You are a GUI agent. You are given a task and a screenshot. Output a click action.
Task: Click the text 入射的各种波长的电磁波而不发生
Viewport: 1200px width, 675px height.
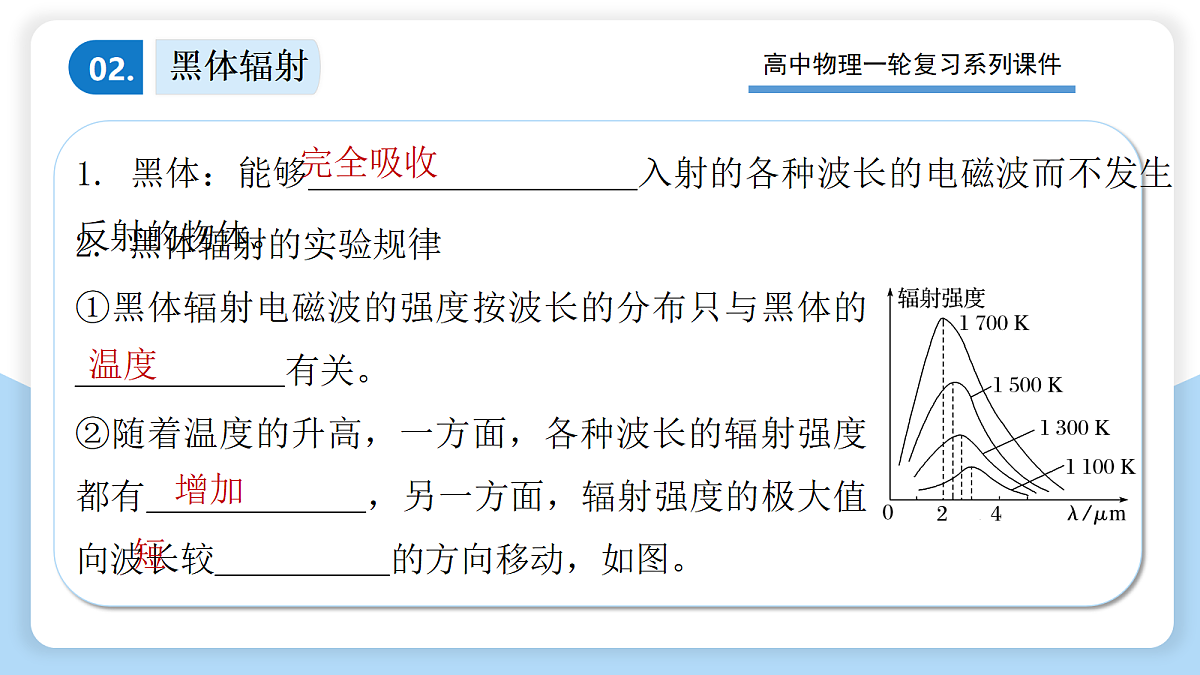[x=905, y=174]
